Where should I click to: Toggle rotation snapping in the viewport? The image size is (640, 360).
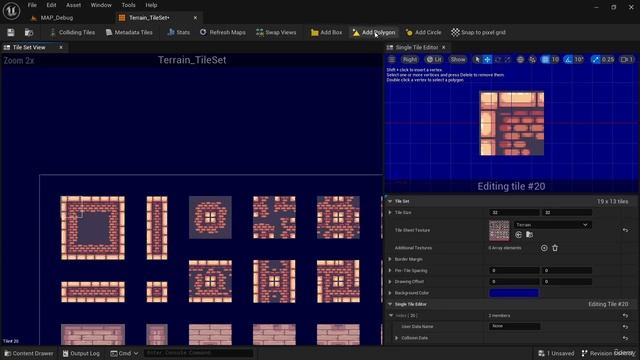point(568,60)
